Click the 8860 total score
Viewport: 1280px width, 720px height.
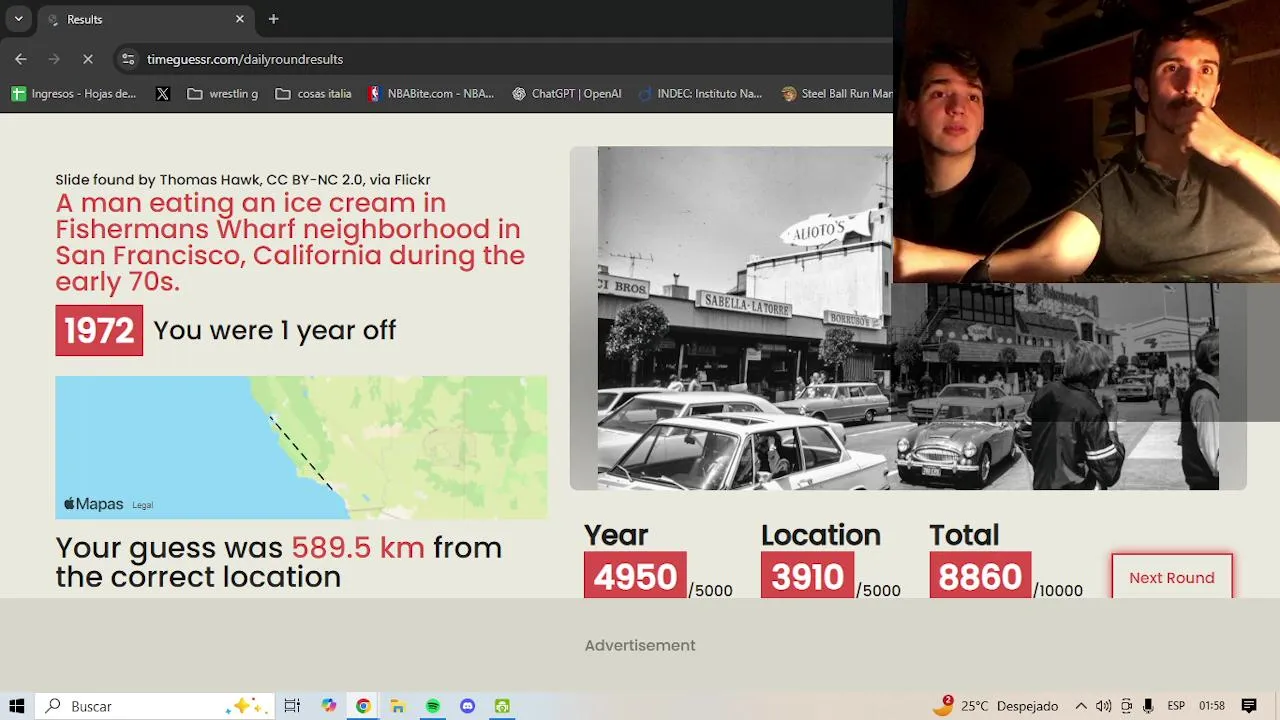pos(980,576)
